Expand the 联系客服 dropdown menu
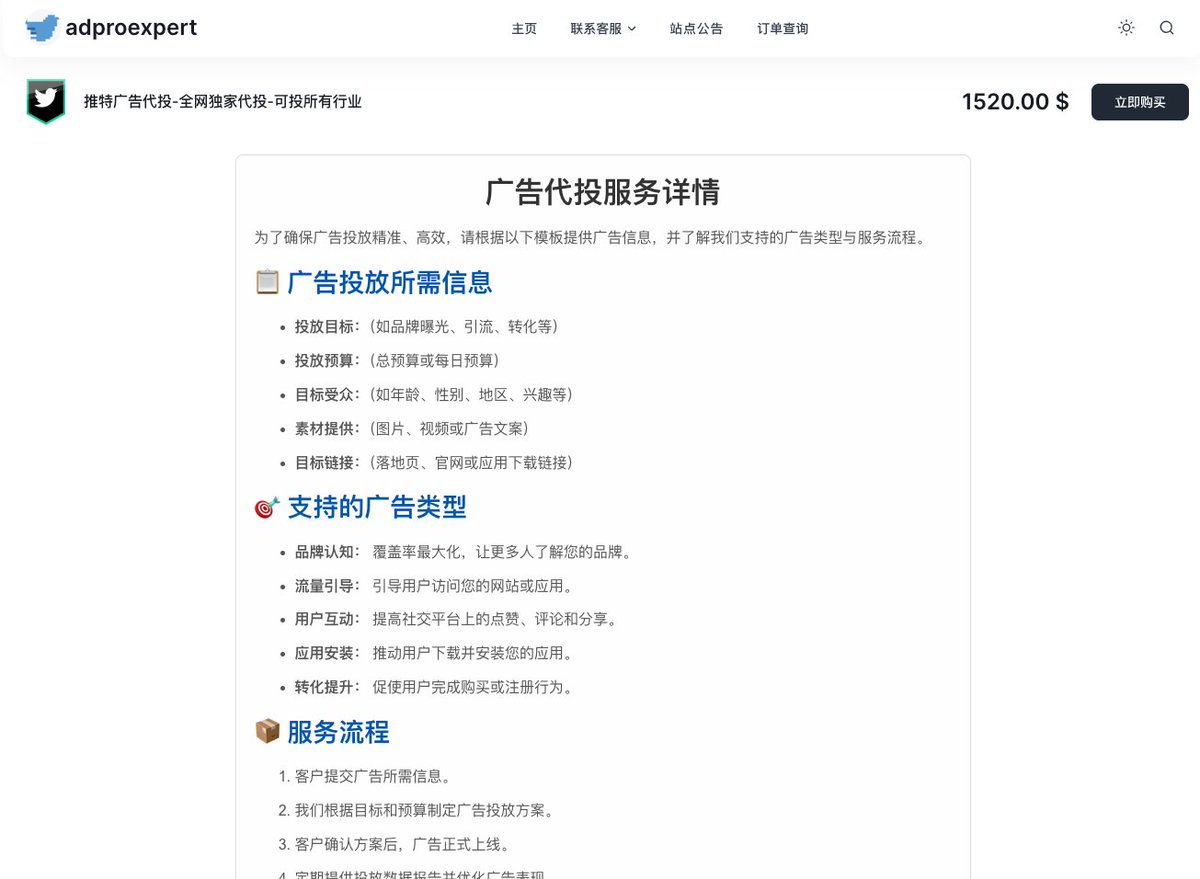 (x=603, y=29)
